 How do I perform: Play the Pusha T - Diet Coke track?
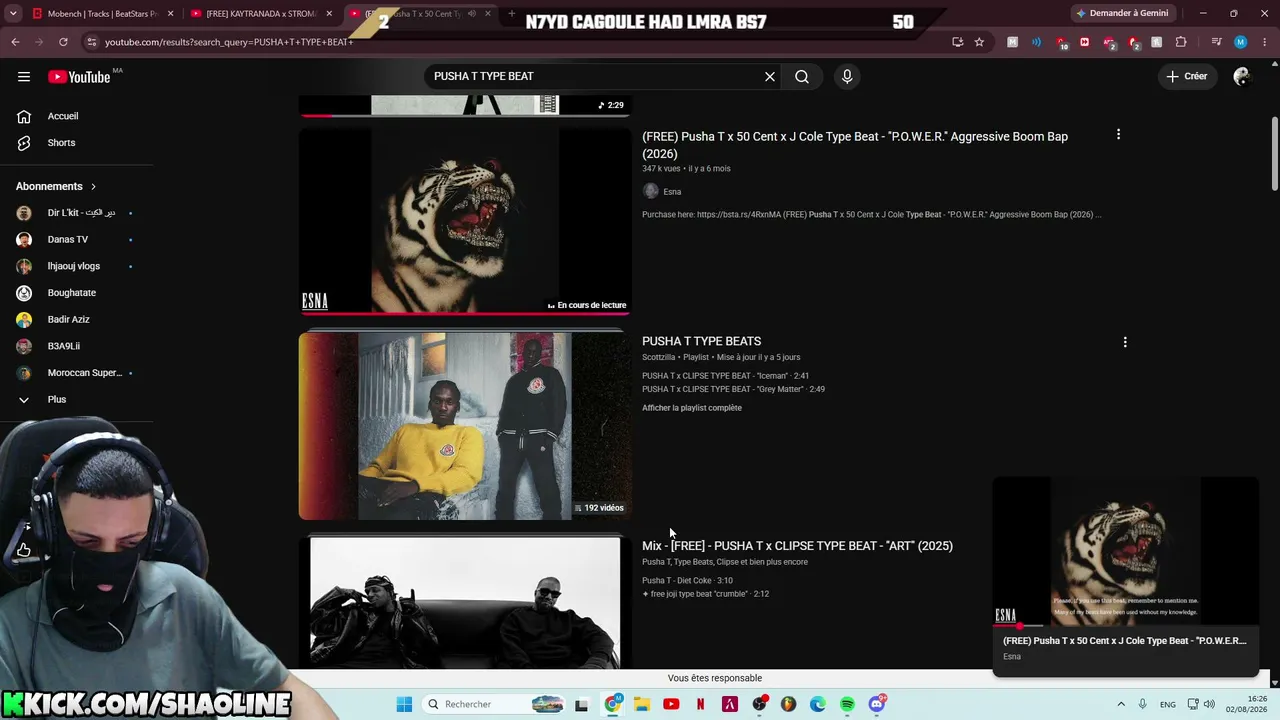[687, 581]
